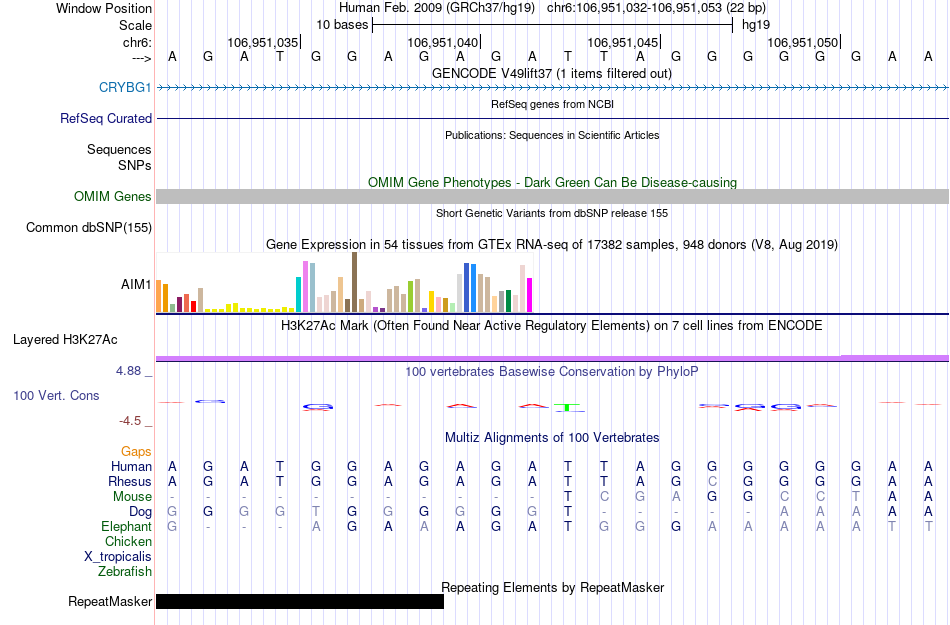Click the -4.5 PhyloP lower limit value
The width and height of the screenshot is (950, 625).
coord(130,421)
